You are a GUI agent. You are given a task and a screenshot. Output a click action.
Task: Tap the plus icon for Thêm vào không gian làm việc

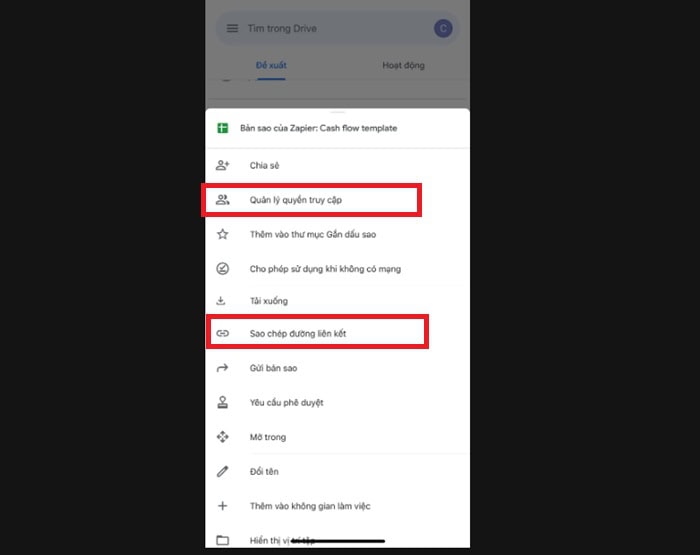coord(222,506)
